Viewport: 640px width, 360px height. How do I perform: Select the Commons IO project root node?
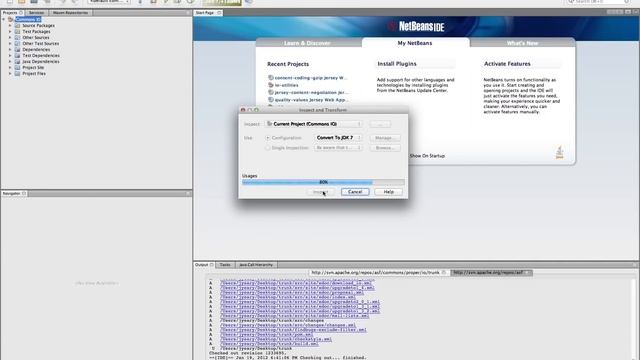coord(28,19)
